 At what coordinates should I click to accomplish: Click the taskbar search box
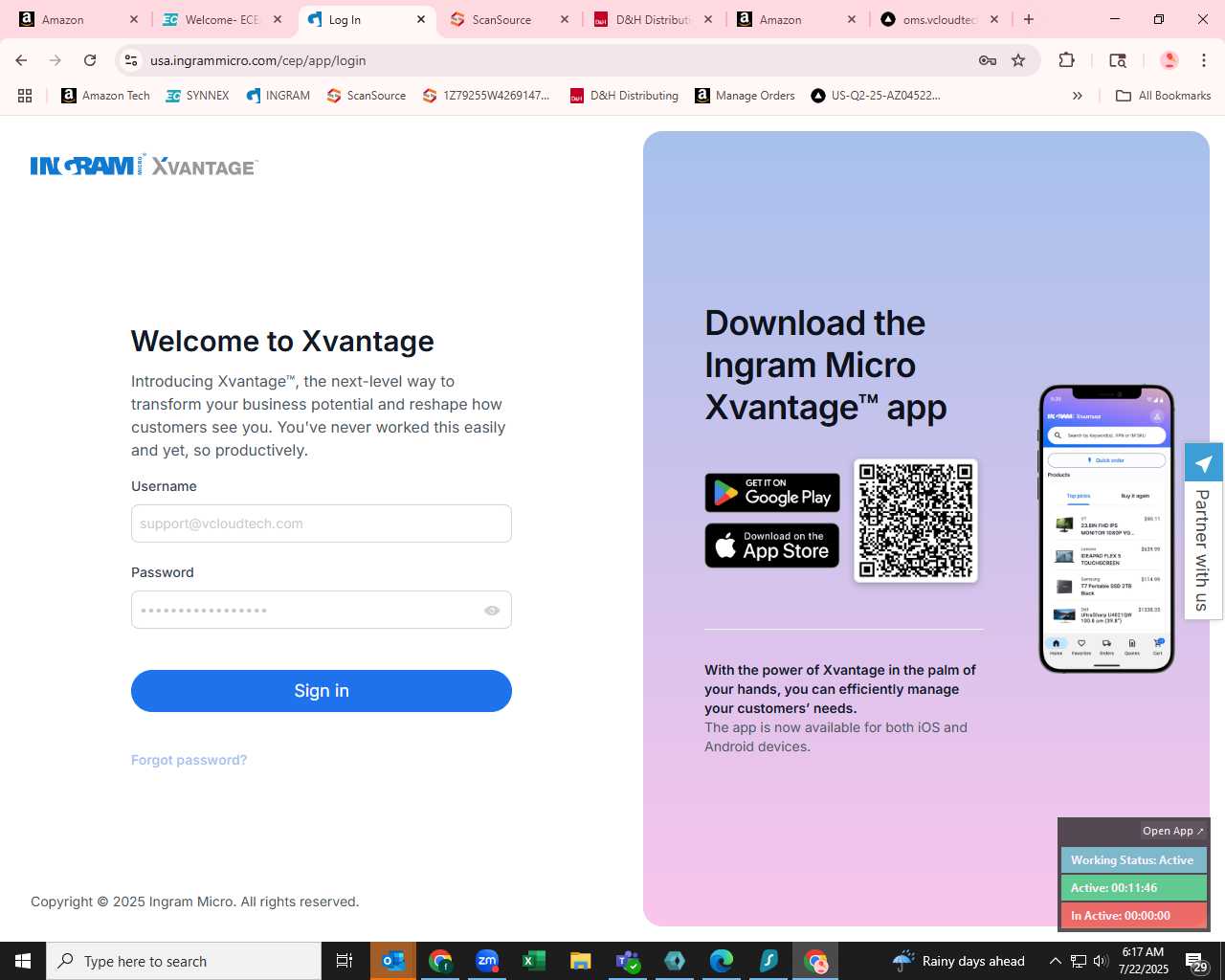(x=184, y=961)
